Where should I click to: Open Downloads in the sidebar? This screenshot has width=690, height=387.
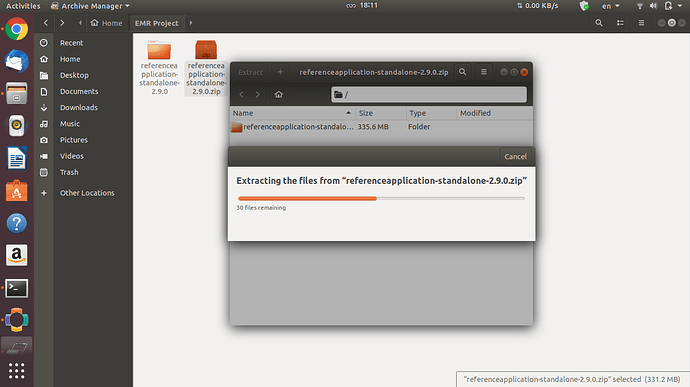point(79,107)
